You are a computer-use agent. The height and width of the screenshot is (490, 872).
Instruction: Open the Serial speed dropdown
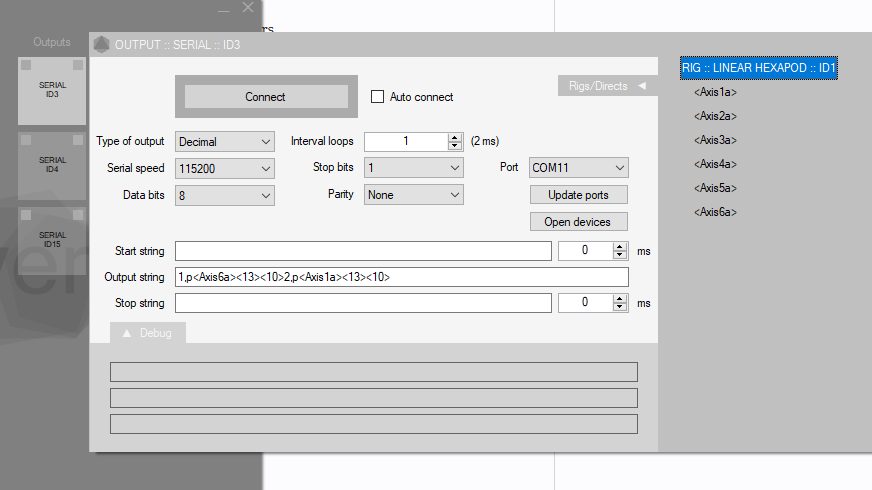tap(225, 169)
